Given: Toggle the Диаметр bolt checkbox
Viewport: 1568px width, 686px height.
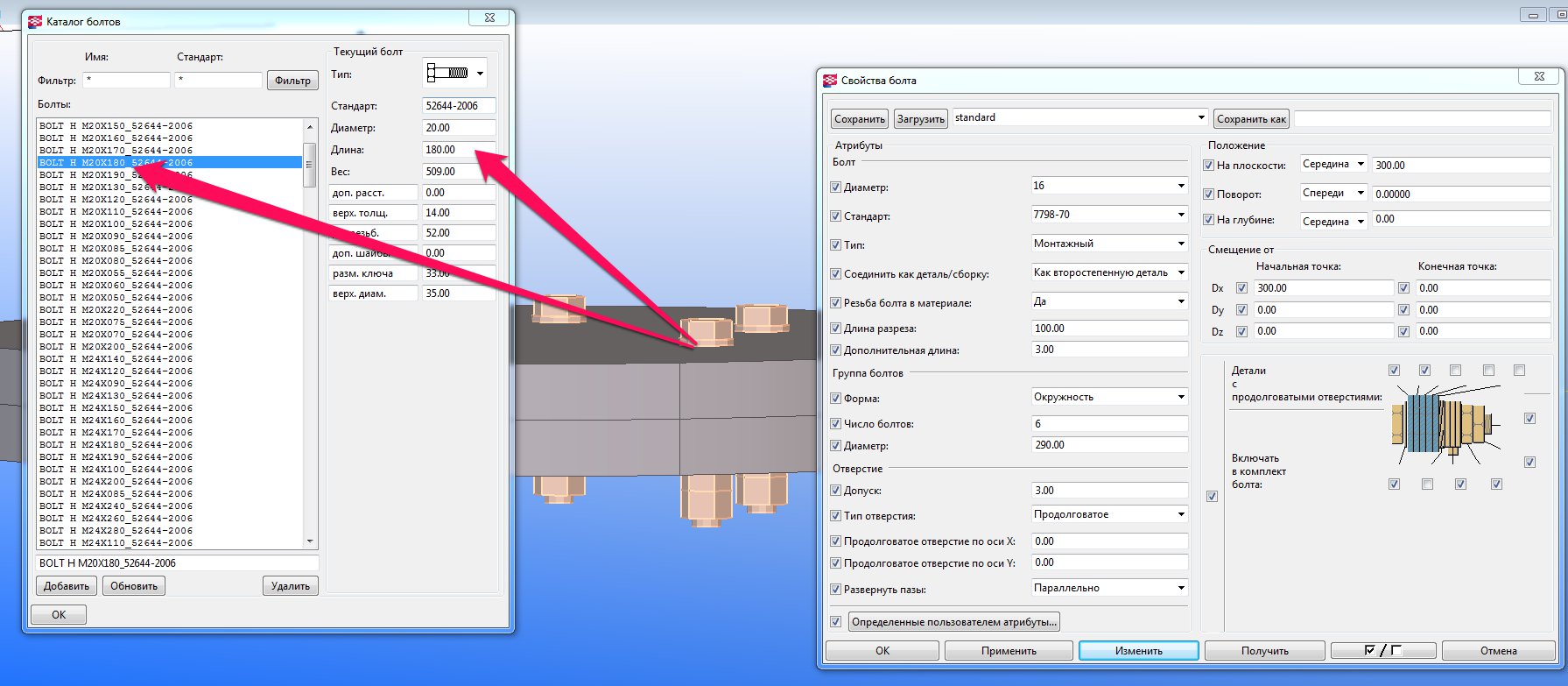Looking at the screenshot, I should click(835, 187).
